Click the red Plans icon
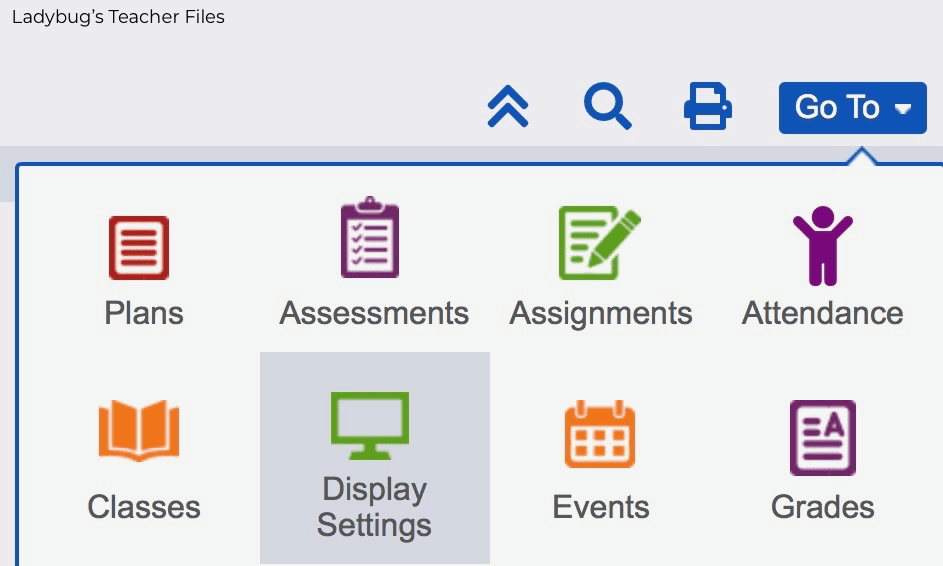The height and width of the screenshot is (566, 943). click(139, 248)
